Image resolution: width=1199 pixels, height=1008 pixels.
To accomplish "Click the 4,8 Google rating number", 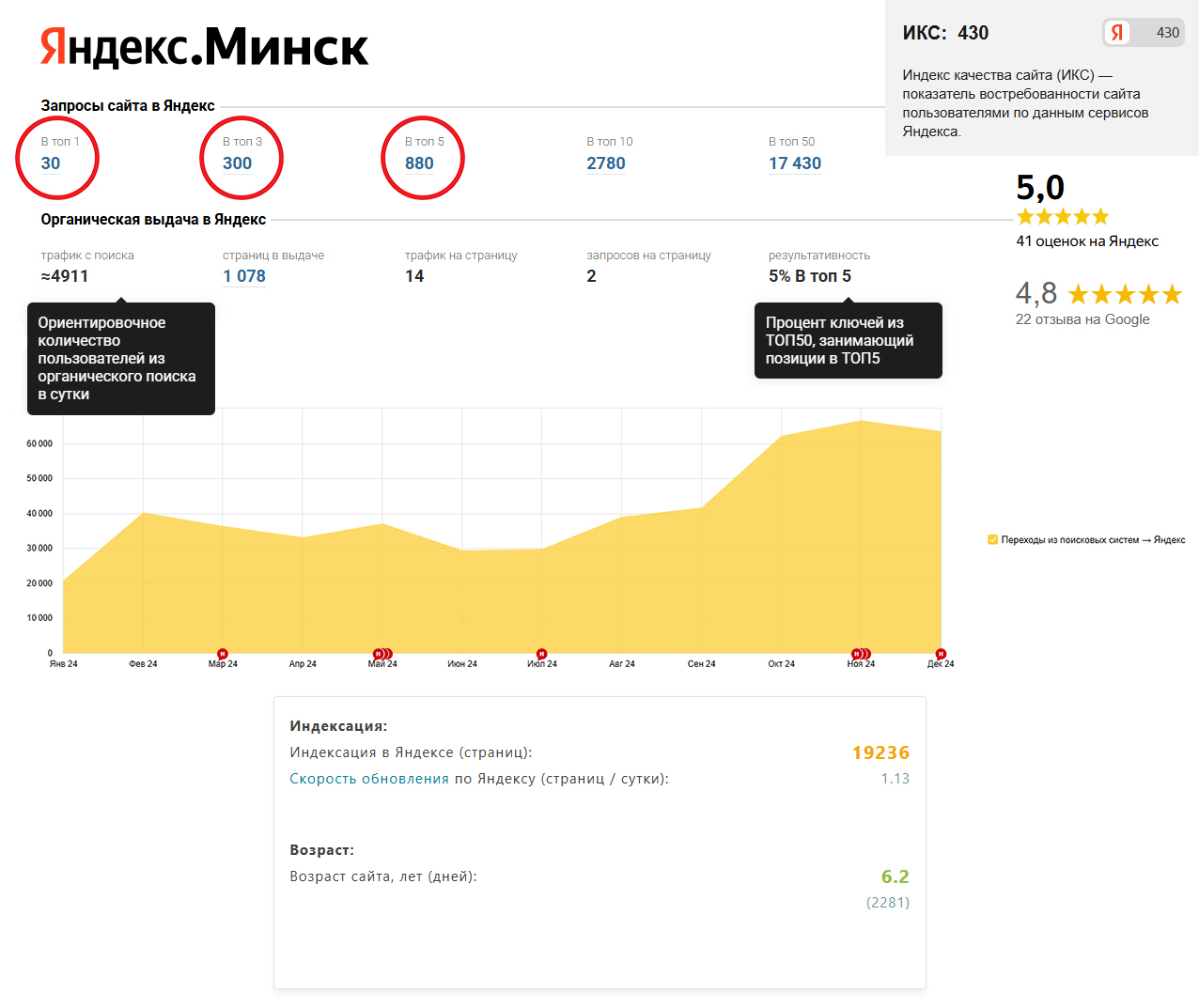I will point(1036,293).
